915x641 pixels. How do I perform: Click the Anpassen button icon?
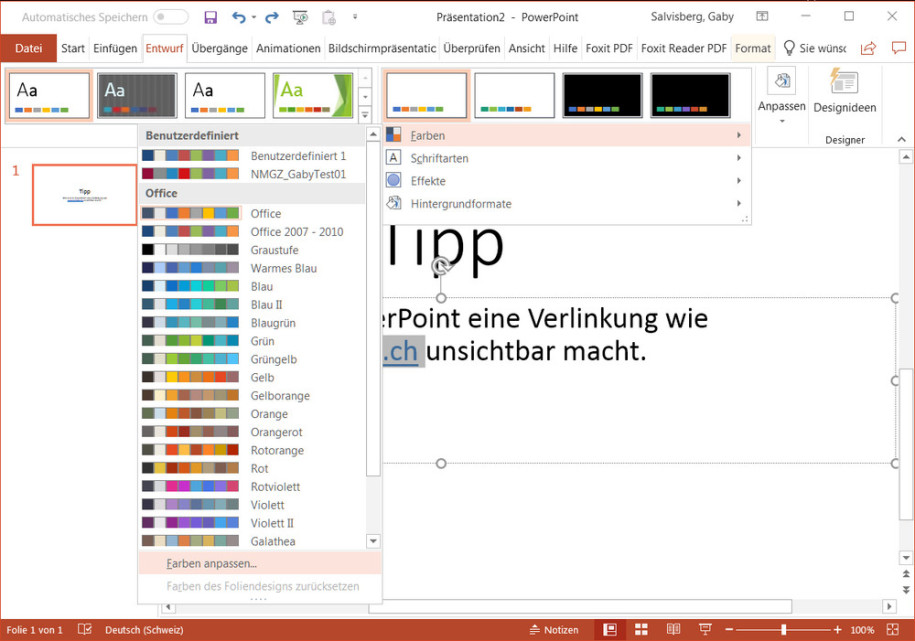tap(782, 81)
